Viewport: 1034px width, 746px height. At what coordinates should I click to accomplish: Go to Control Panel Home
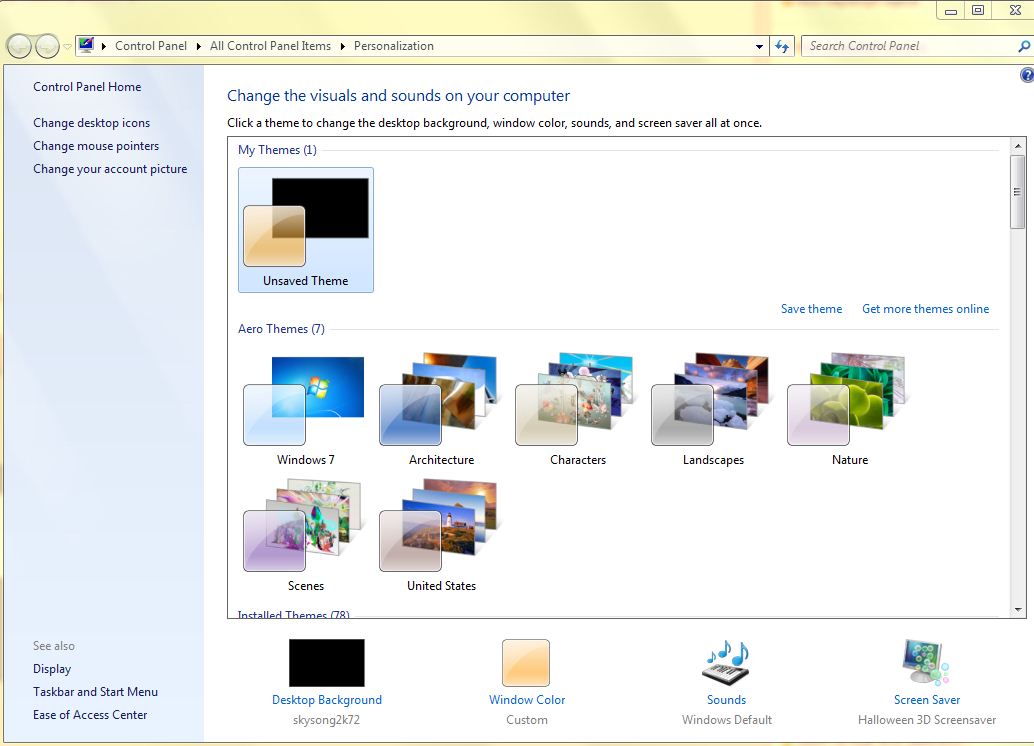[x=87, y=86]
